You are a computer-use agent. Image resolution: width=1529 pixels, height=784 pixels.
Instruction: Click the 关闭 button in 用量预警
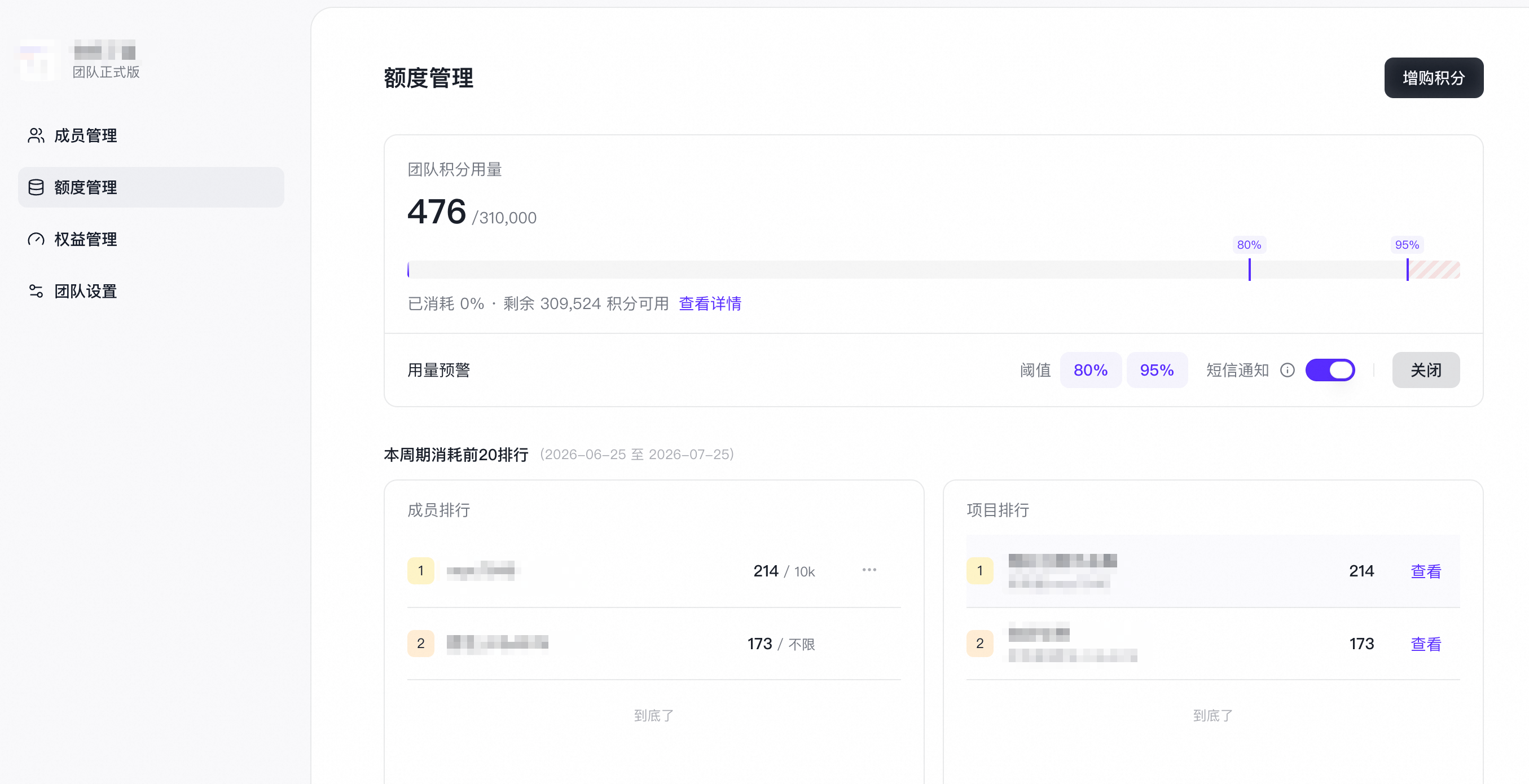coord(1426,371)
